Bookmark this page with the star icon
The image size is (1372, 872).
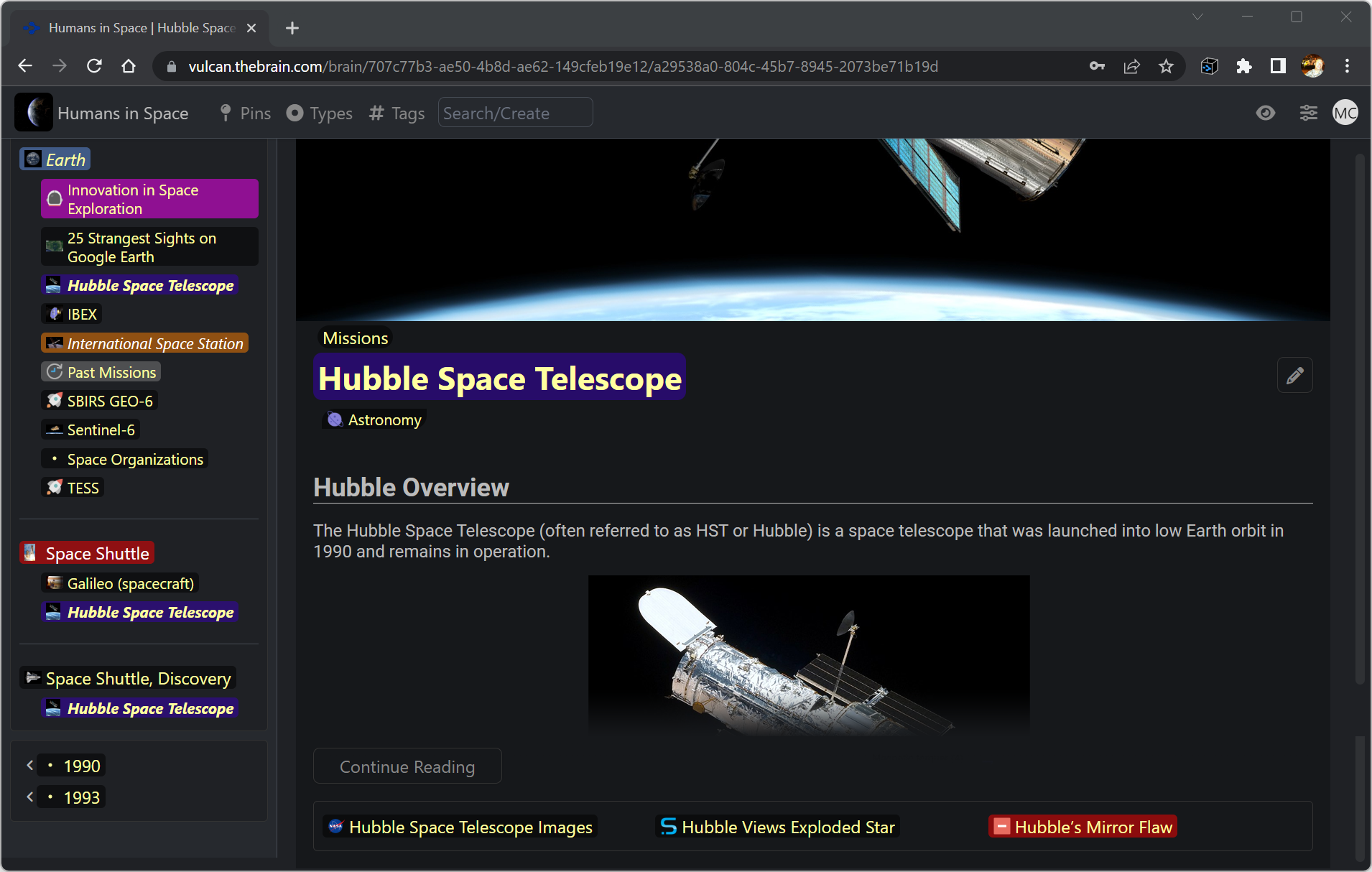1166,66
